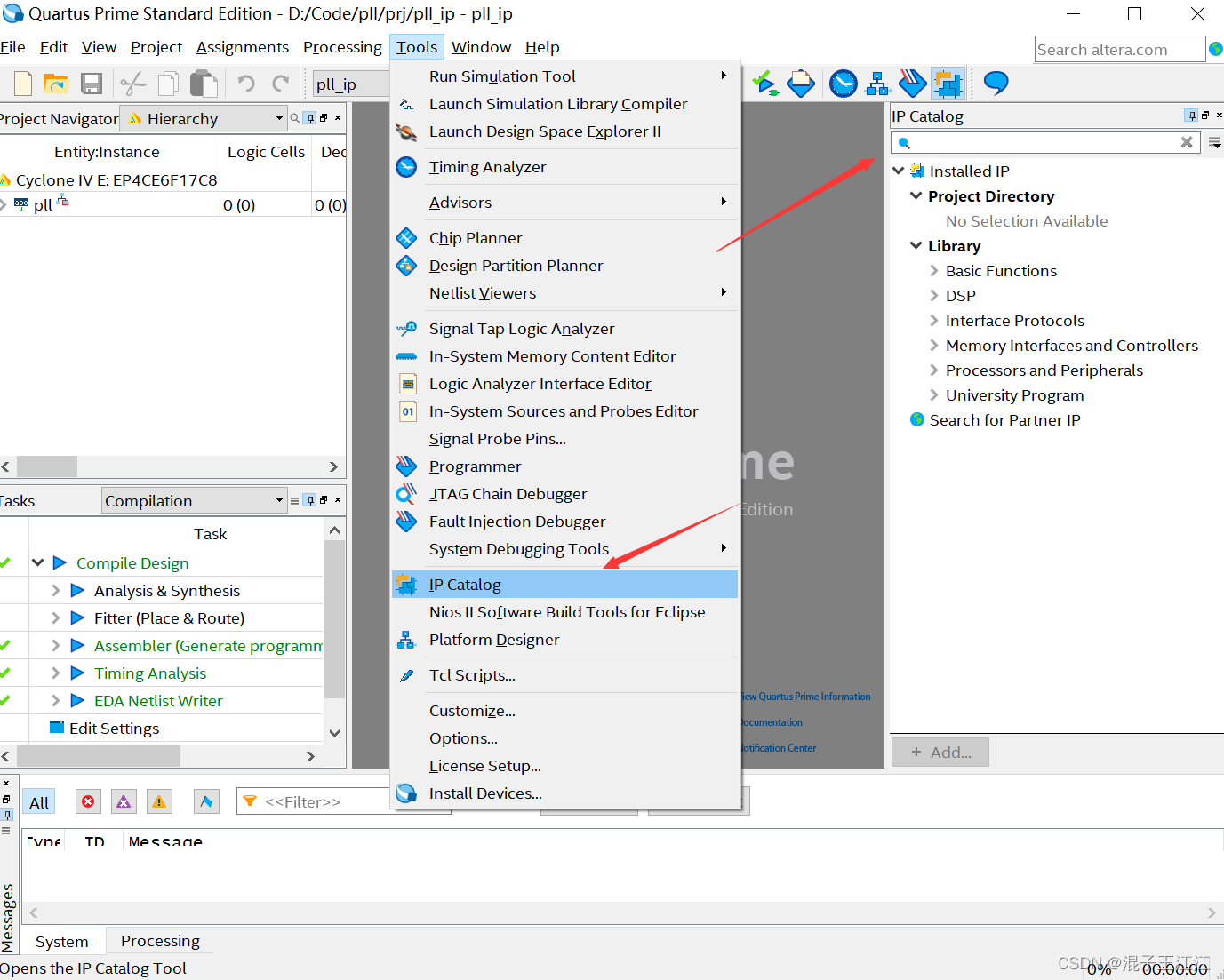This screenshot has height=980, width=1224.
Task: Open Tcl Scripts... menu entry
Action: click(564, 675)
